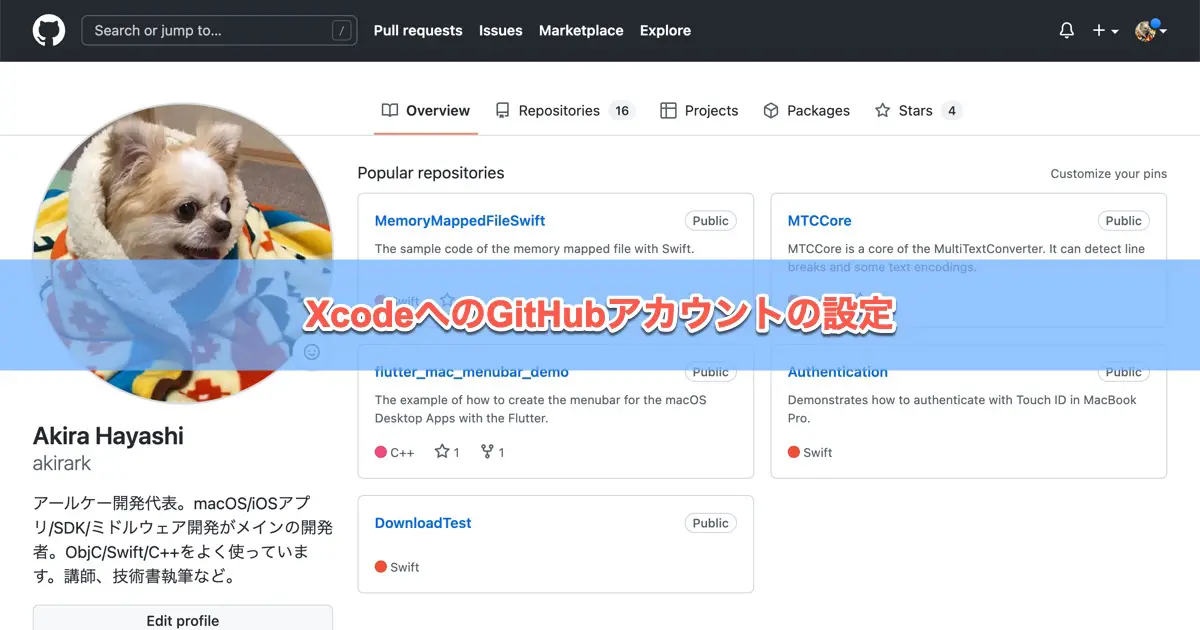
Task: Open Pull requests in header
Action: [418, 30]
